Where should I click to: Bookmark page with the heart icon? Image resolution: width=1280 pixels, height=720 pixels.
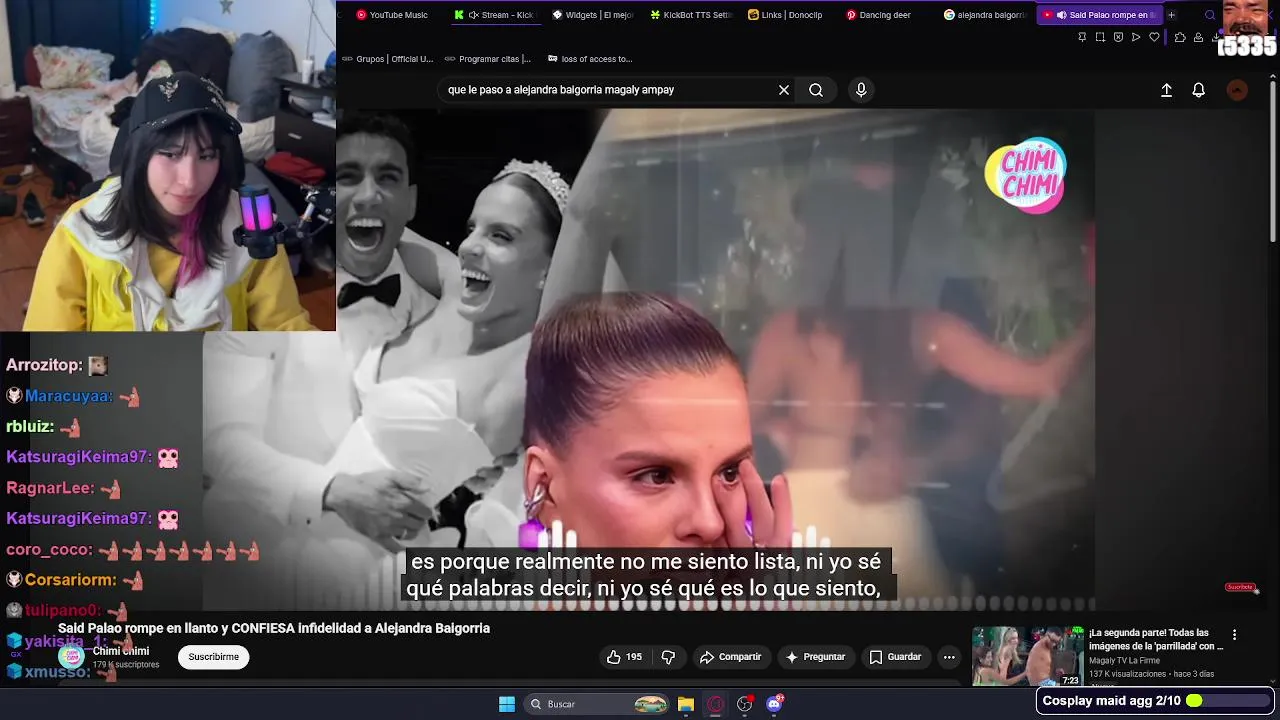point(1154,37)
